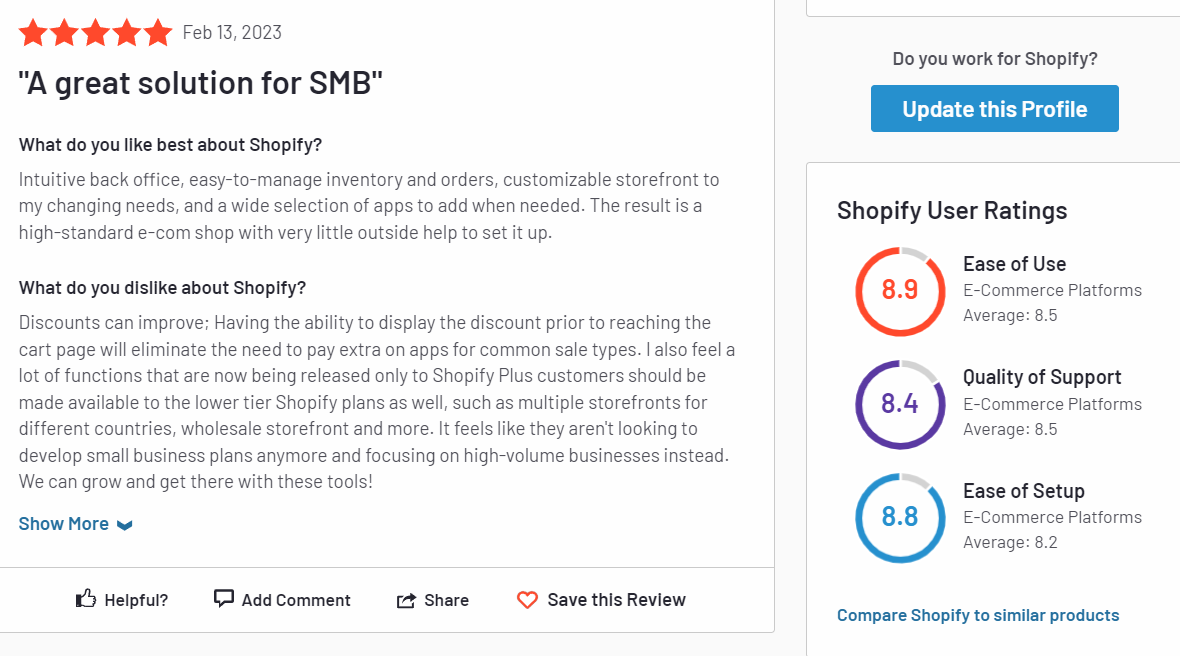Screen dimensions: 1180x656
Task: Click the Update this Profile button
Action: (995, 109)
